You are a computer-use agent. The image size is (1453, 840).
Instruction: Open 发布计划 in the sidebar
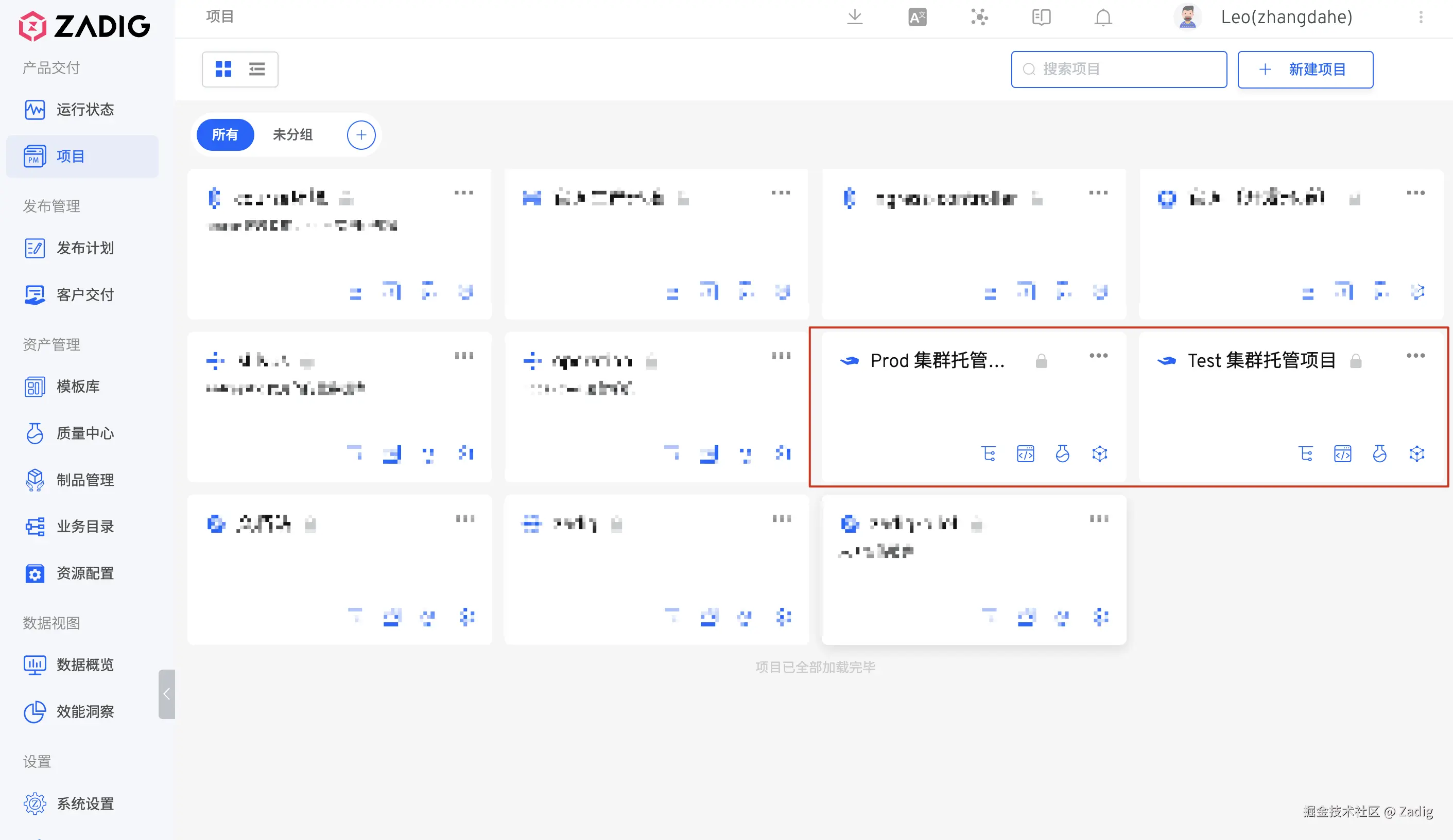(84, 248)
